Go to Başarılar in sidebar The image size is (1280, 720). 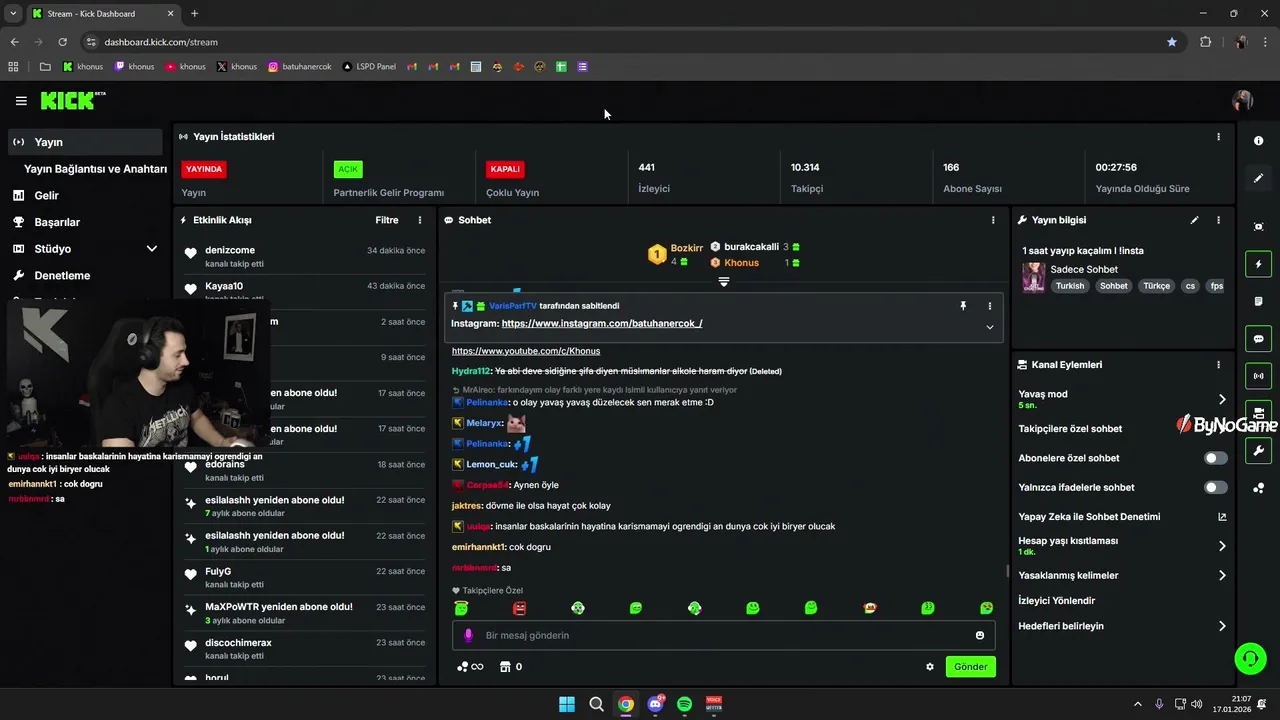coord(57,222)
